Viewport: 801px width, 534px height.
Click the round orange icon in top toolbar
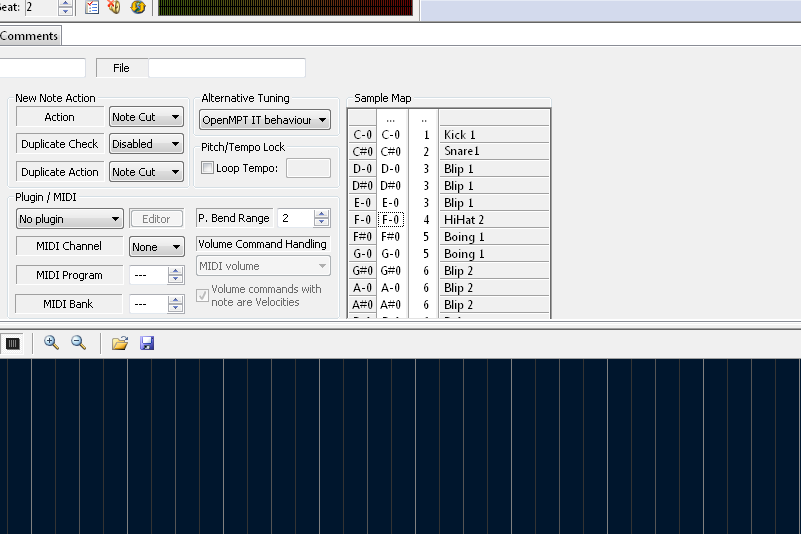138,7
